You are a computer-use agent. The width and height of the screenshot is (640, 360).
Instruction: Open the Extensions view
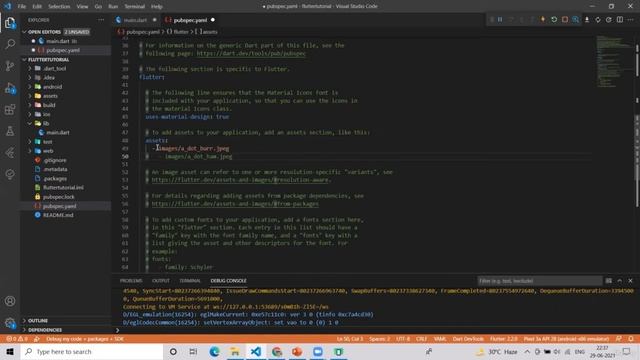10,109
